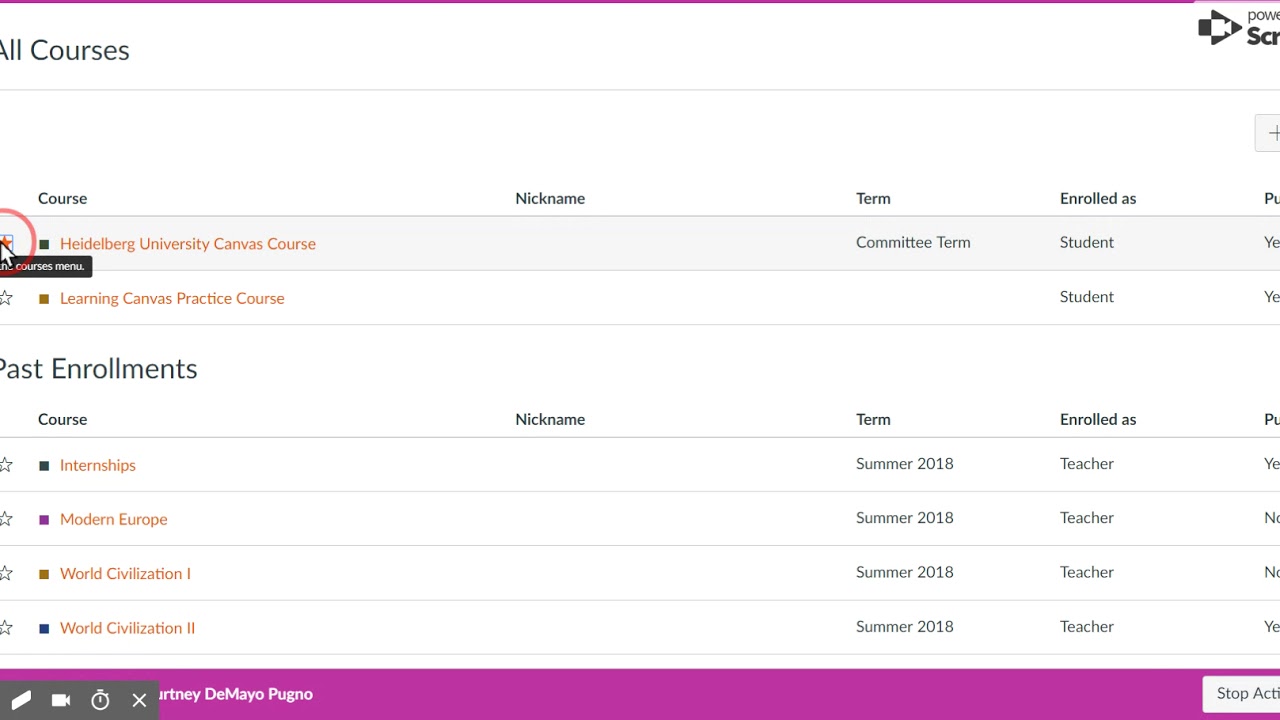Image resolution: width=1280 pixels, height=720 pixels.
Task: Click the Nickname header in the top table
Action: (550, 198)
